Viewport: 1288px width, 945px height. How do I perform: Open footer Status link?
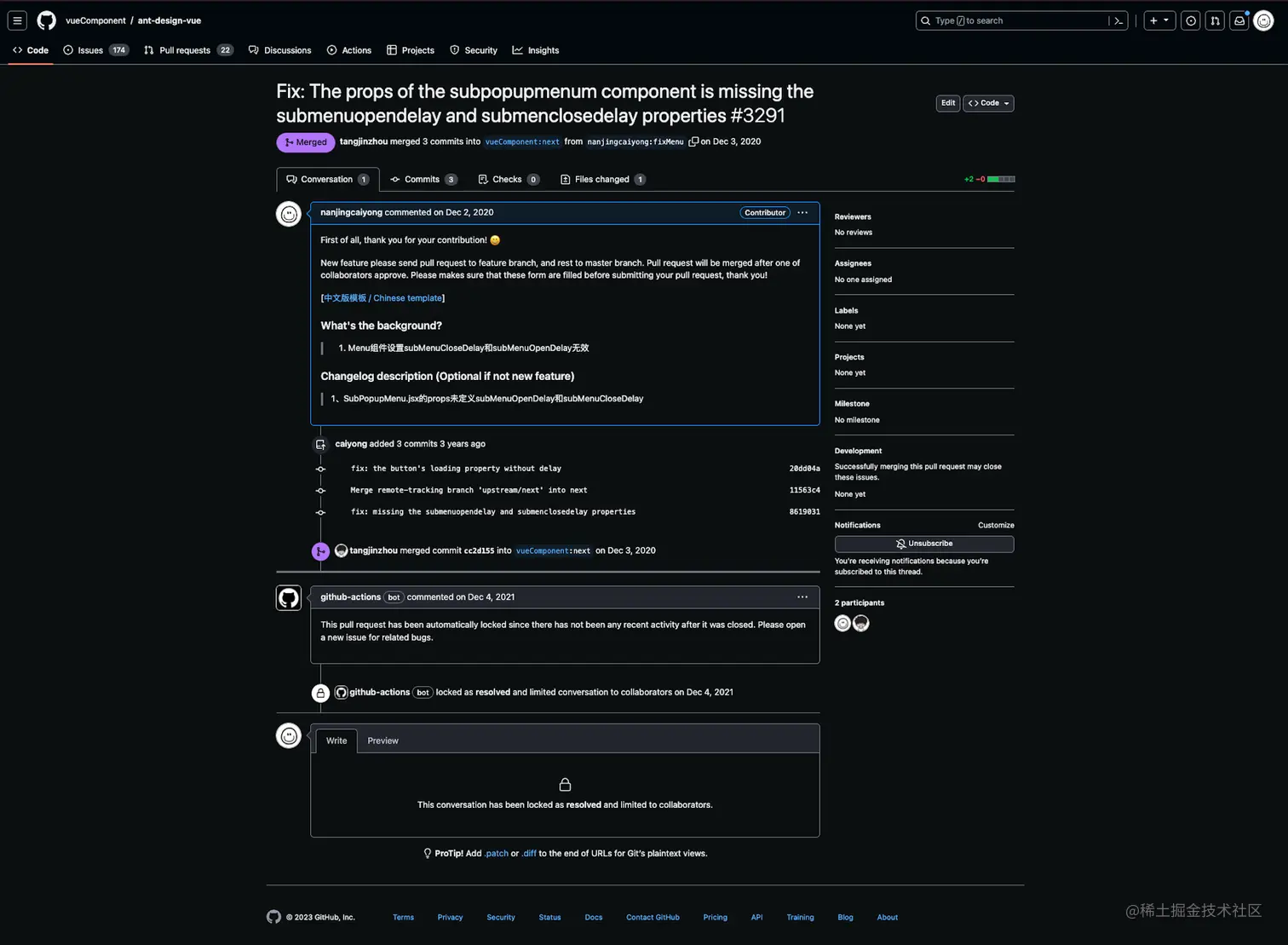(x=549, y=918)
